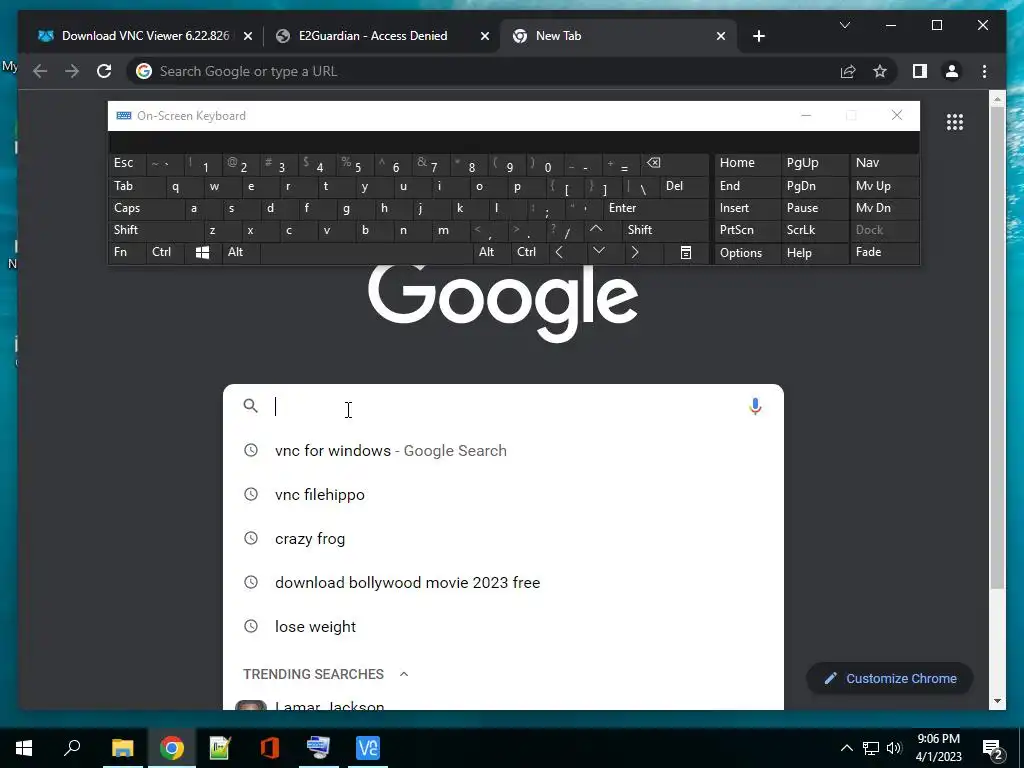Reload the page in Chrome
Viewport: 1024px width, 768px height.
tap(104, 71)
